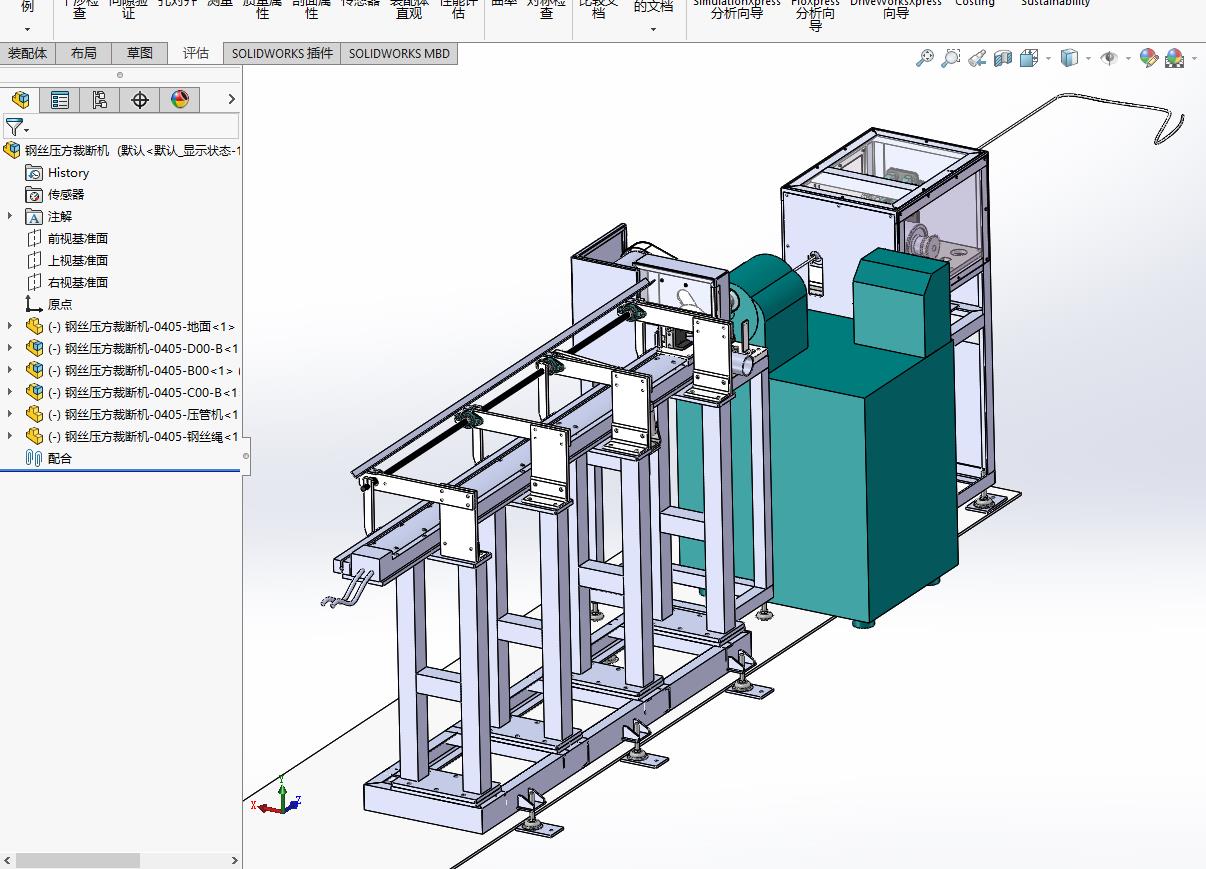The width and height of the screenshot is (1206, 869).
Task: Click the feature tree filter funnel
Action: point(14,127)
